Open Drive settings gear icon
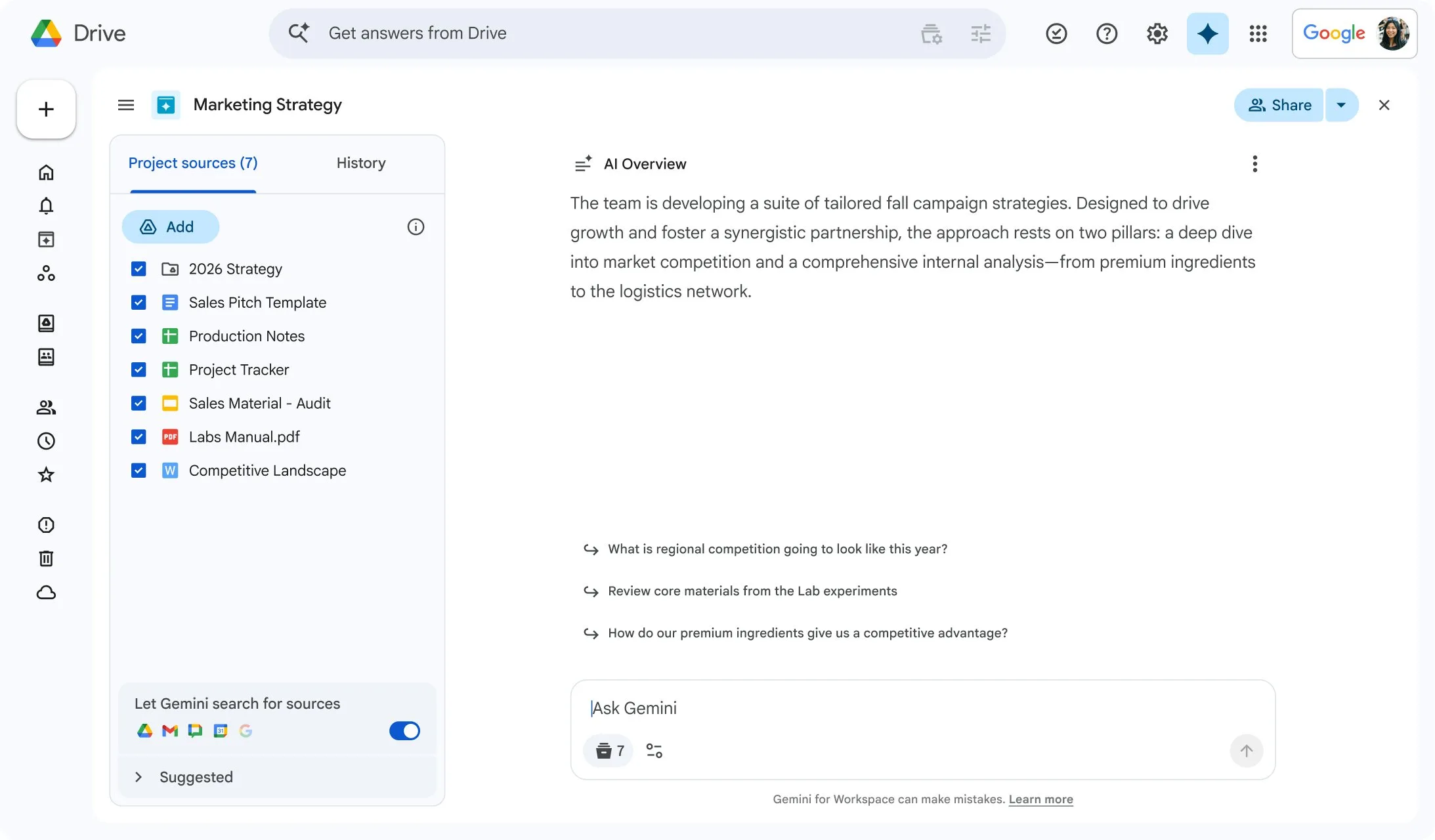Image resolution: width=1435 pixels, height=840 pixels. tap(1157, 33)
